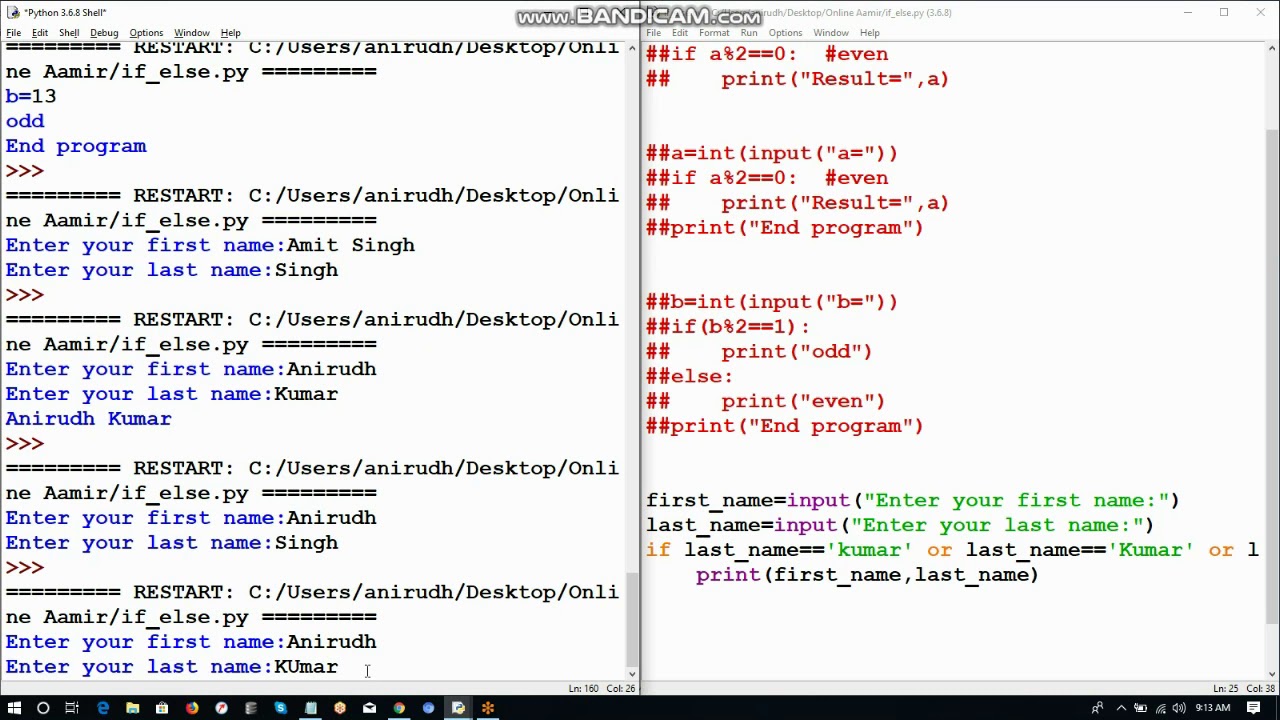Open Task View on the taskbar

tap(72, 708)
